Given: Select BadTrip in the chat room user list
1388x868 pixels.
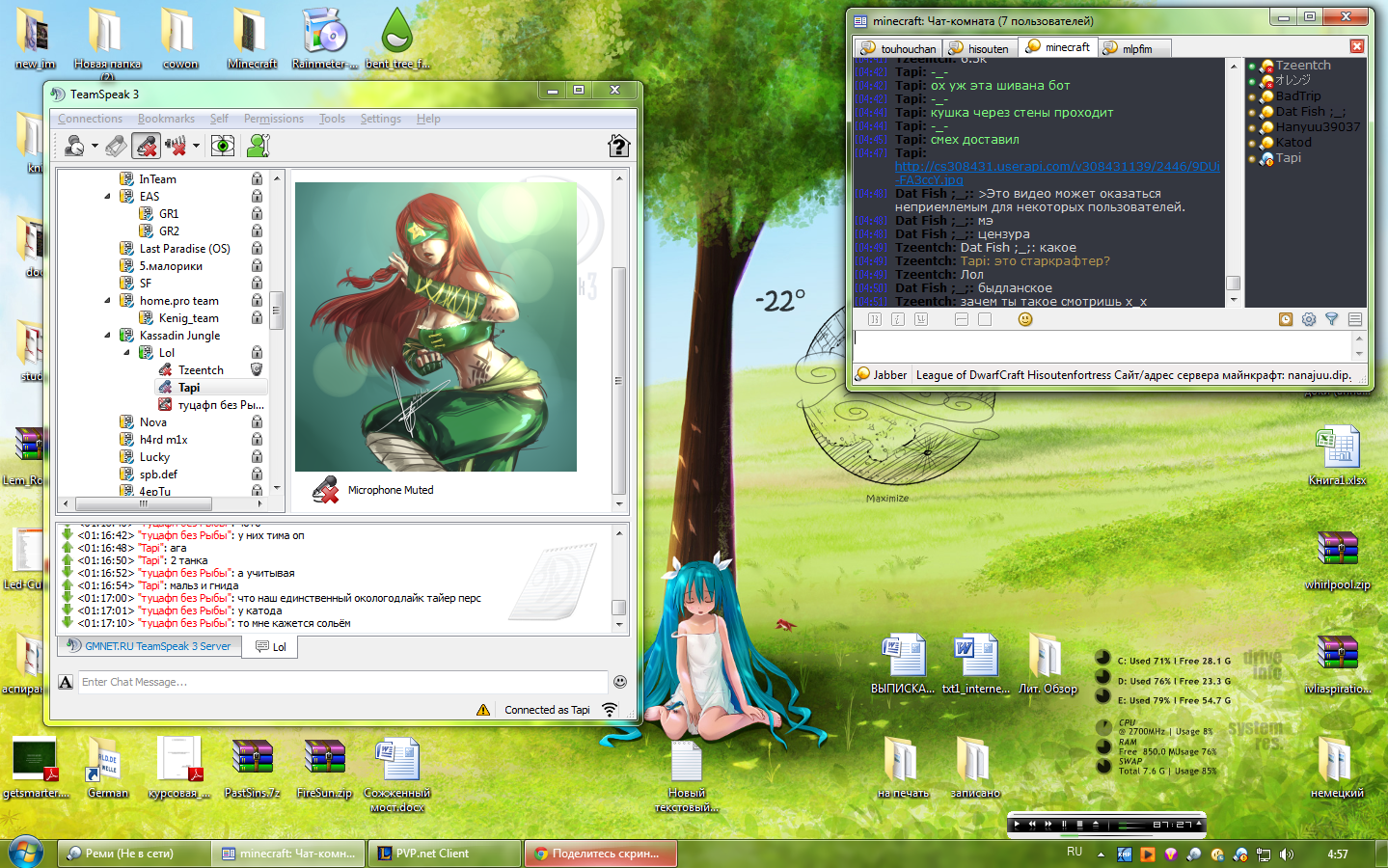Looking at the screenshot, I should pos(1297,96).
